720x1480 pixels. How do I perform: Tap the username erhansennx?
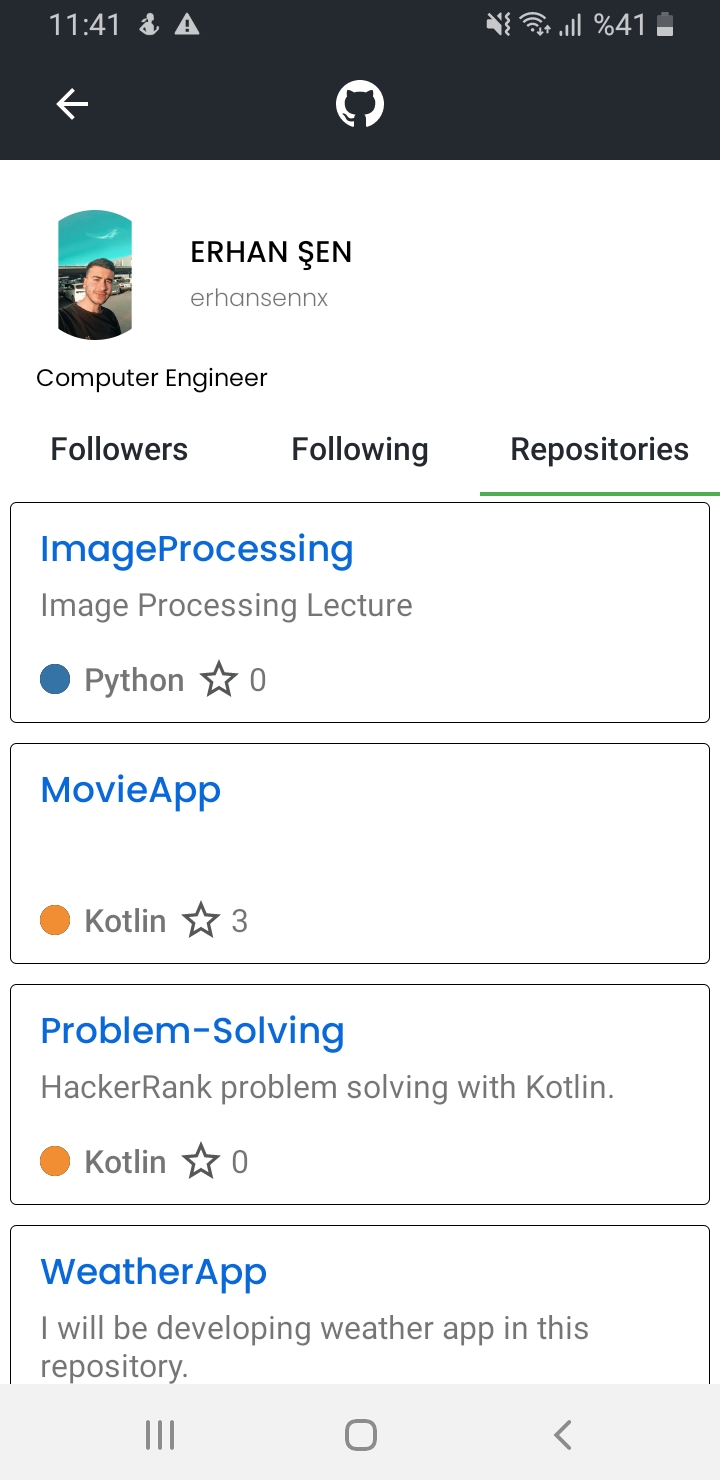[259, 297]
